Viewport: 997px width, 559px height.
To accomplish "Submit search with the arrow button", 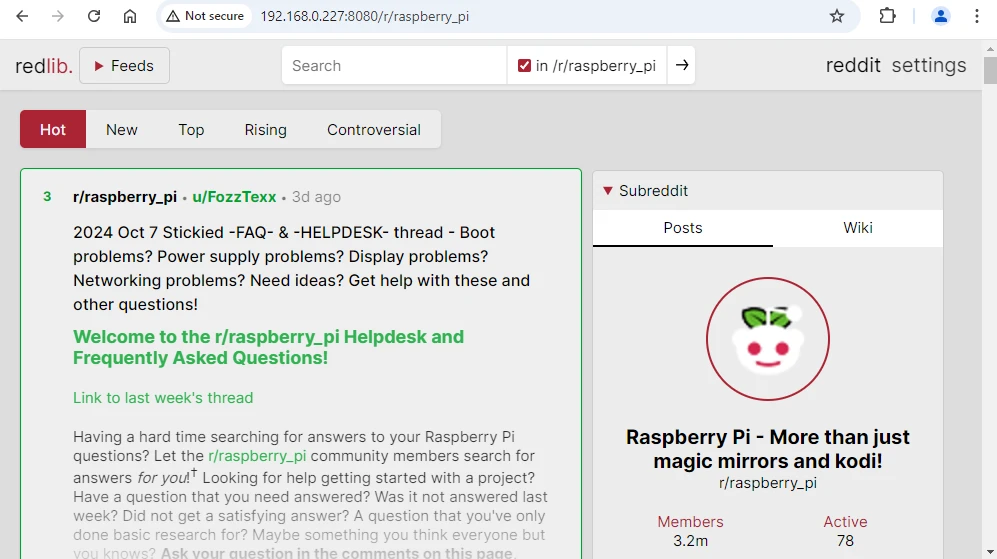I will click(x=681, y=66).
